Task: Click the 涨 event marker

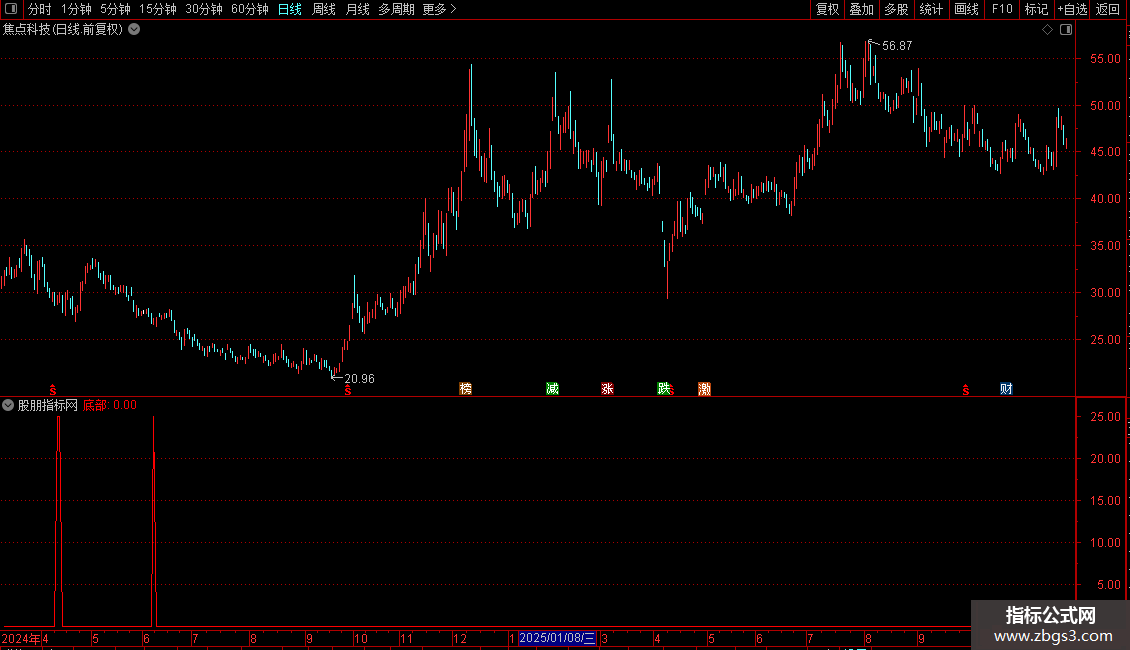Action: pyautogui.click(x=608, y=388)
